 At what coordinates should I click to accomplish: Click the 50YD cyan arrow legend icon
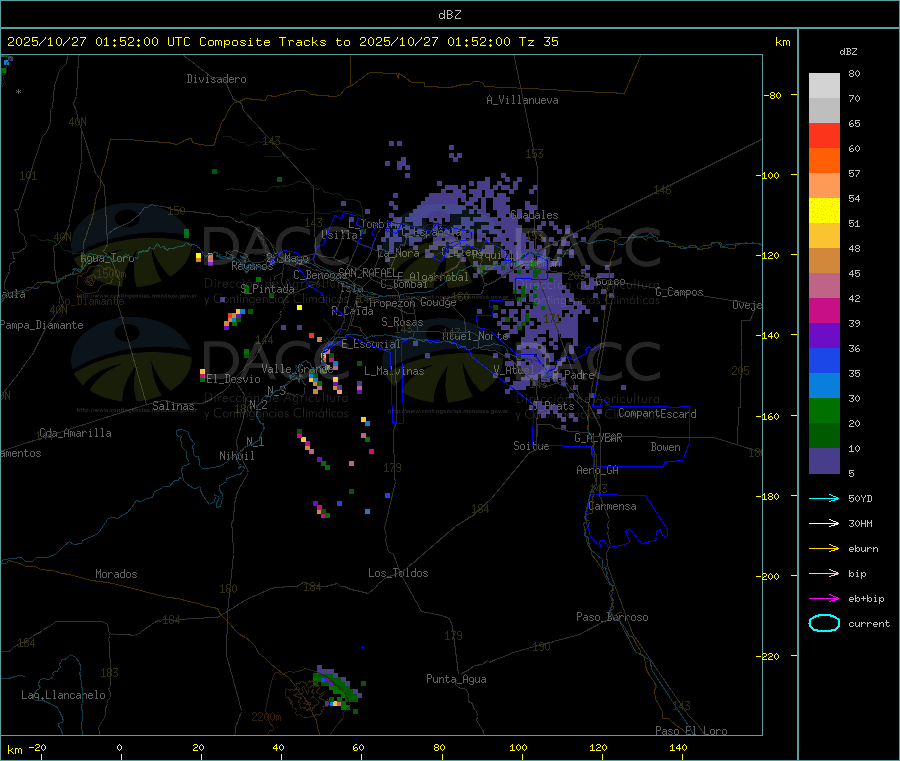(824, 498)
